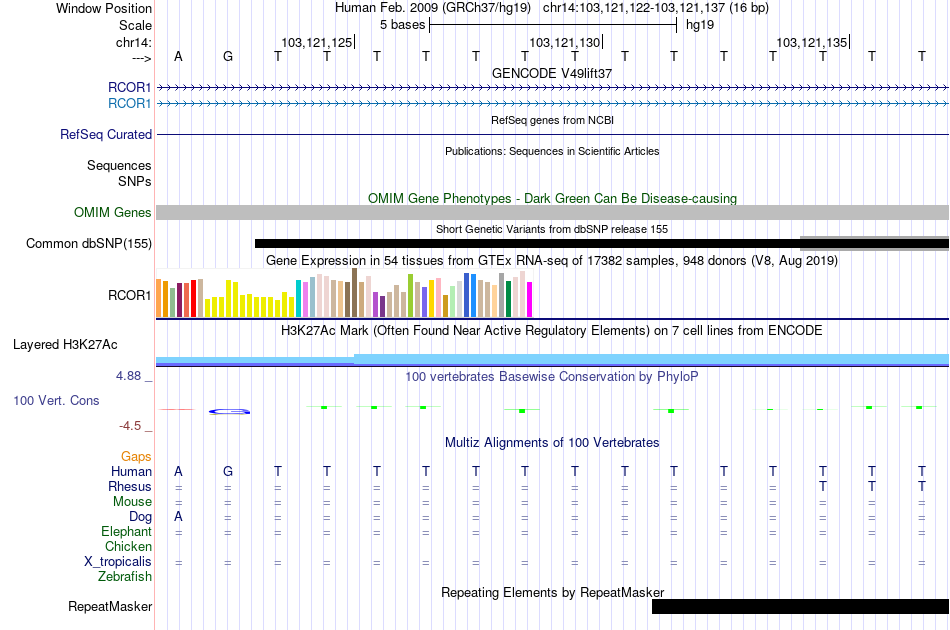The height and width of the screenshot is (630, 950).
Task: Click position marker 103,121,135 on the ruler
Action: click(x=811, y=42)
